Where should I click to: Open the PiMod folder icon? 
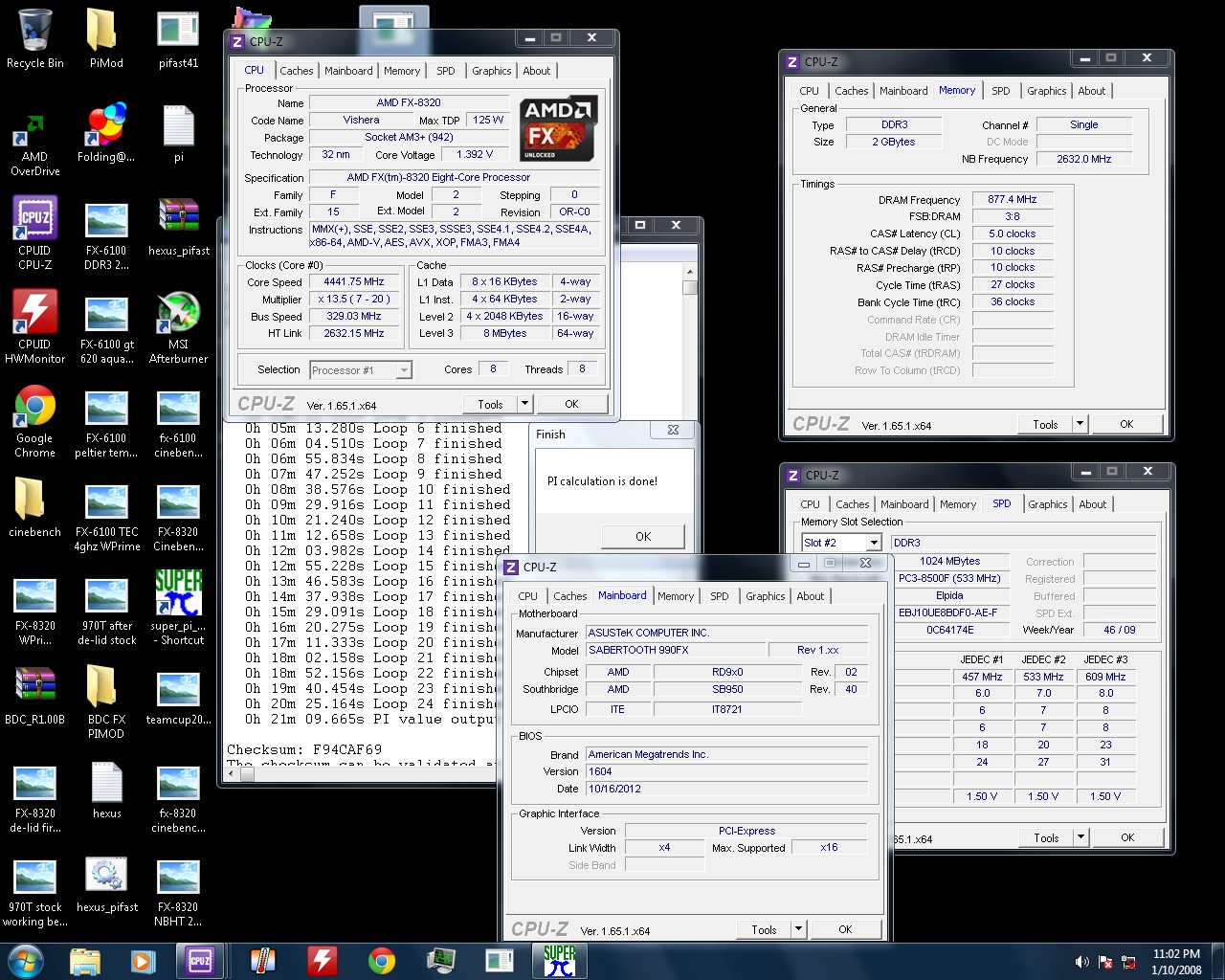pyautogui.click(x=106, y=38)
